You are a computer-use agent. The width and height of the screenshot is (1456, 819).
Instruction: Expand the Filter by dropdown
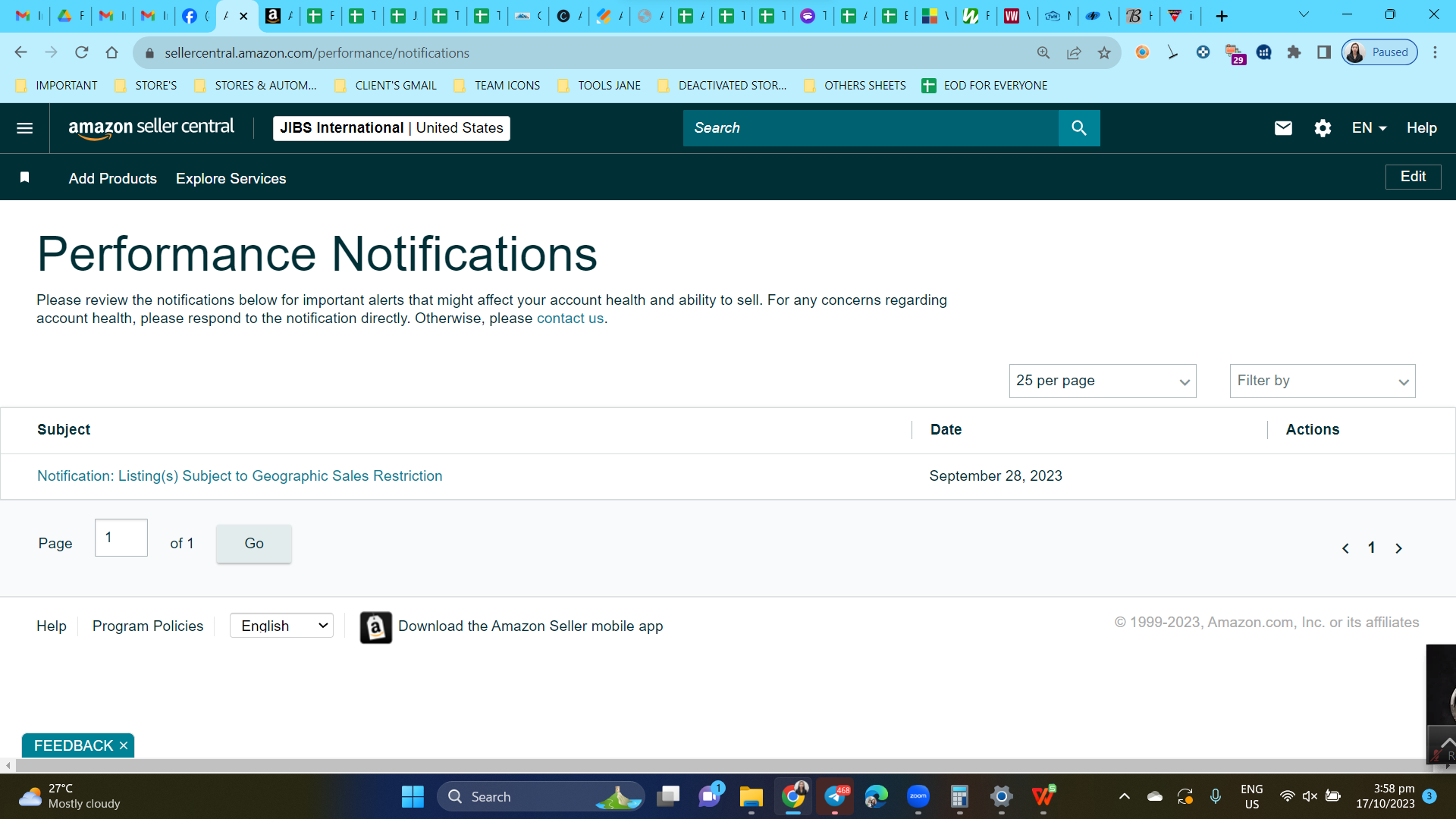pyautogui.click(x=1323, y=381)
